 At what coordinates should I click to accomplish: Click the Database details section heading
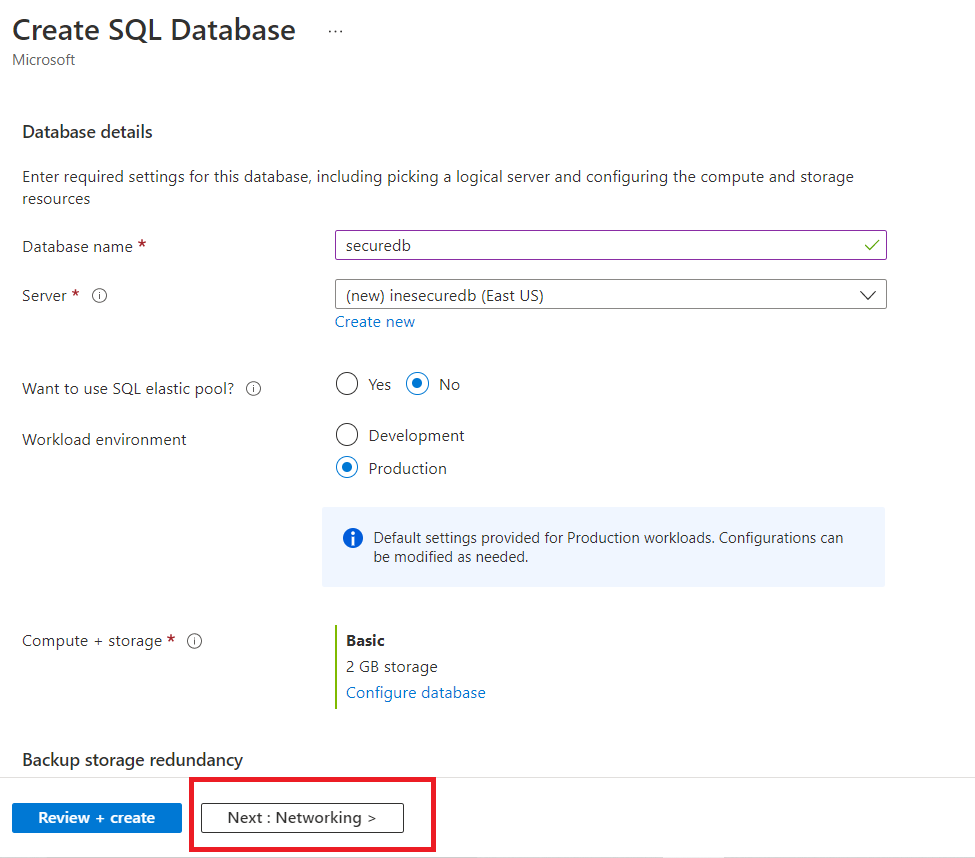[x=87, y=132]
